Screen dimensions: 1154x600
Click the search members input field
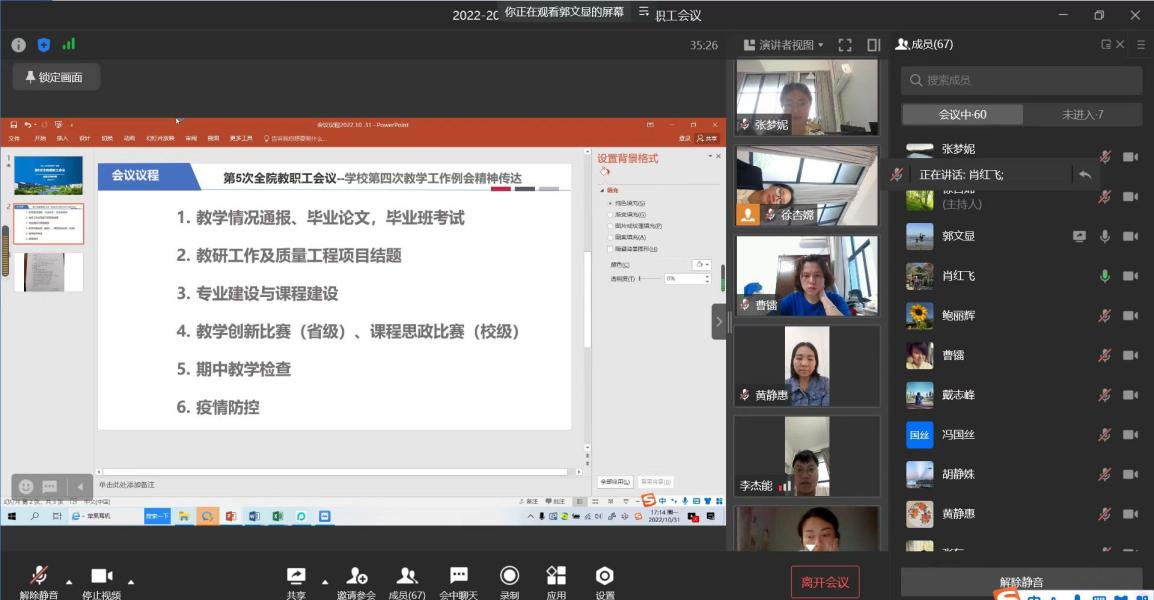pyautogui.click(x=1022, y=80)
